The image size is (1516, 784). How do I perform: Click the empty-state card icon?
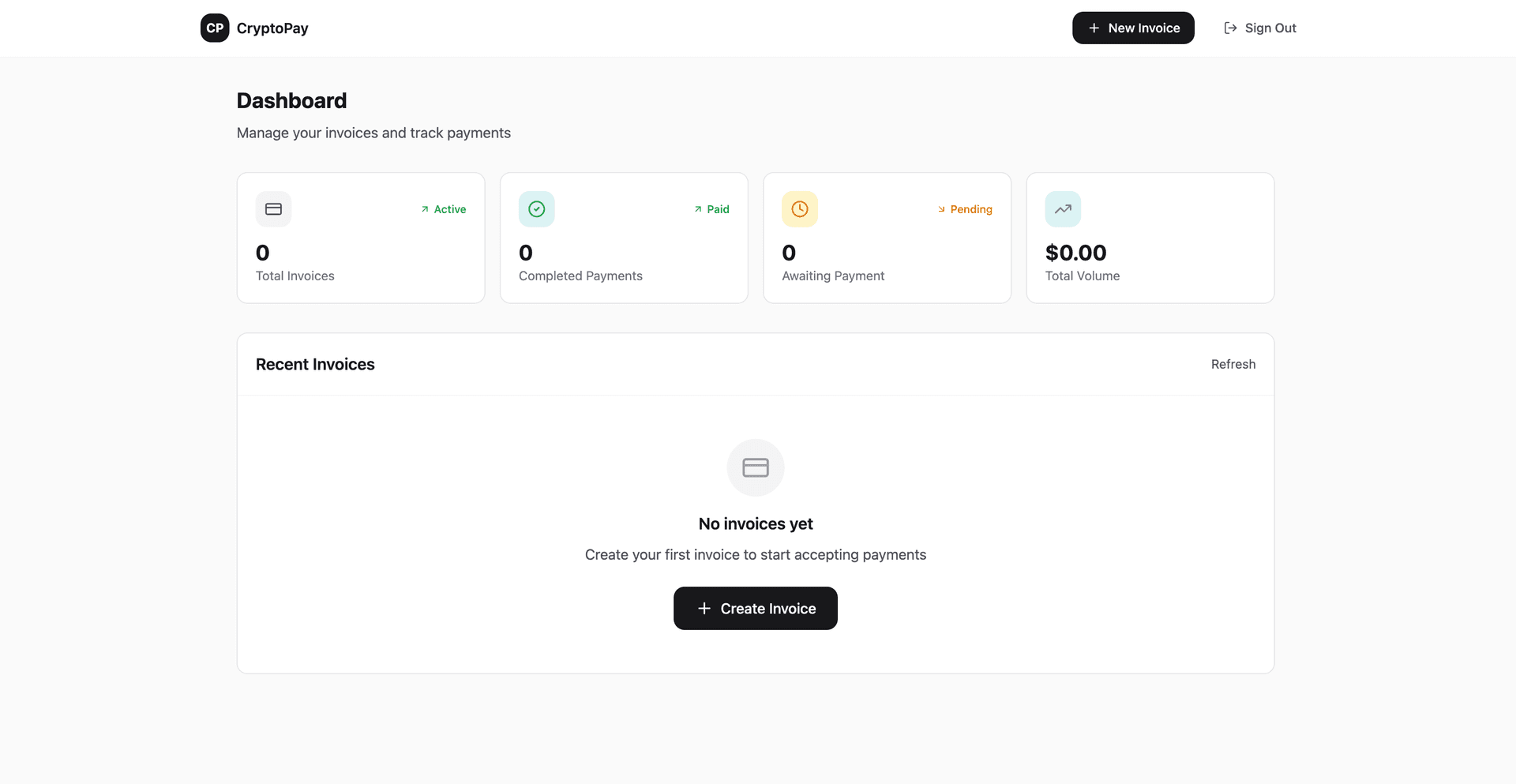point(755,467)
